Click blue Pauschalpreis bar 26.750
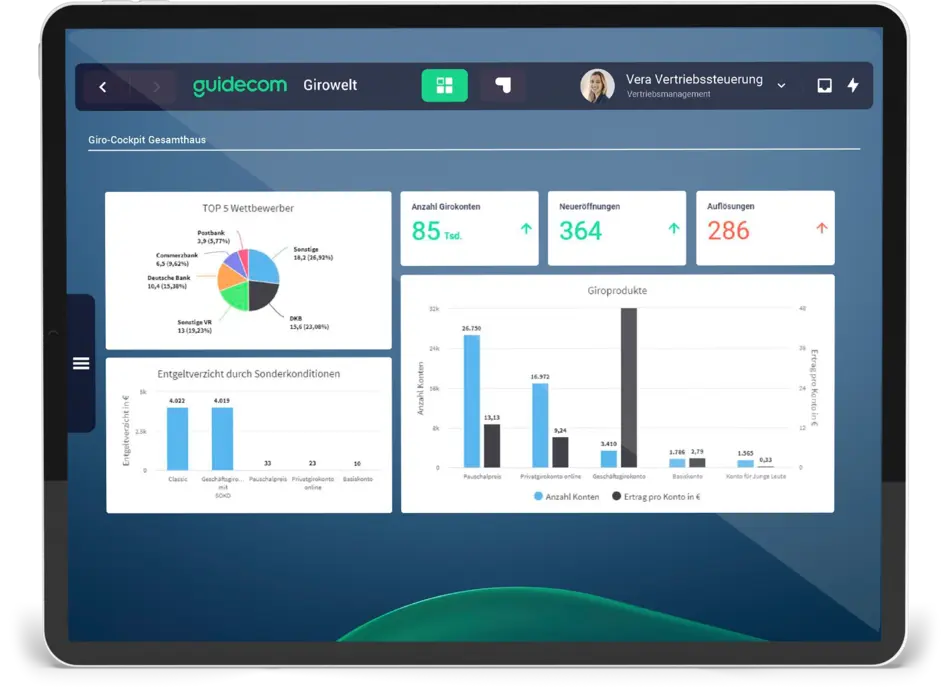951x689 pixels. click(471, 401)
